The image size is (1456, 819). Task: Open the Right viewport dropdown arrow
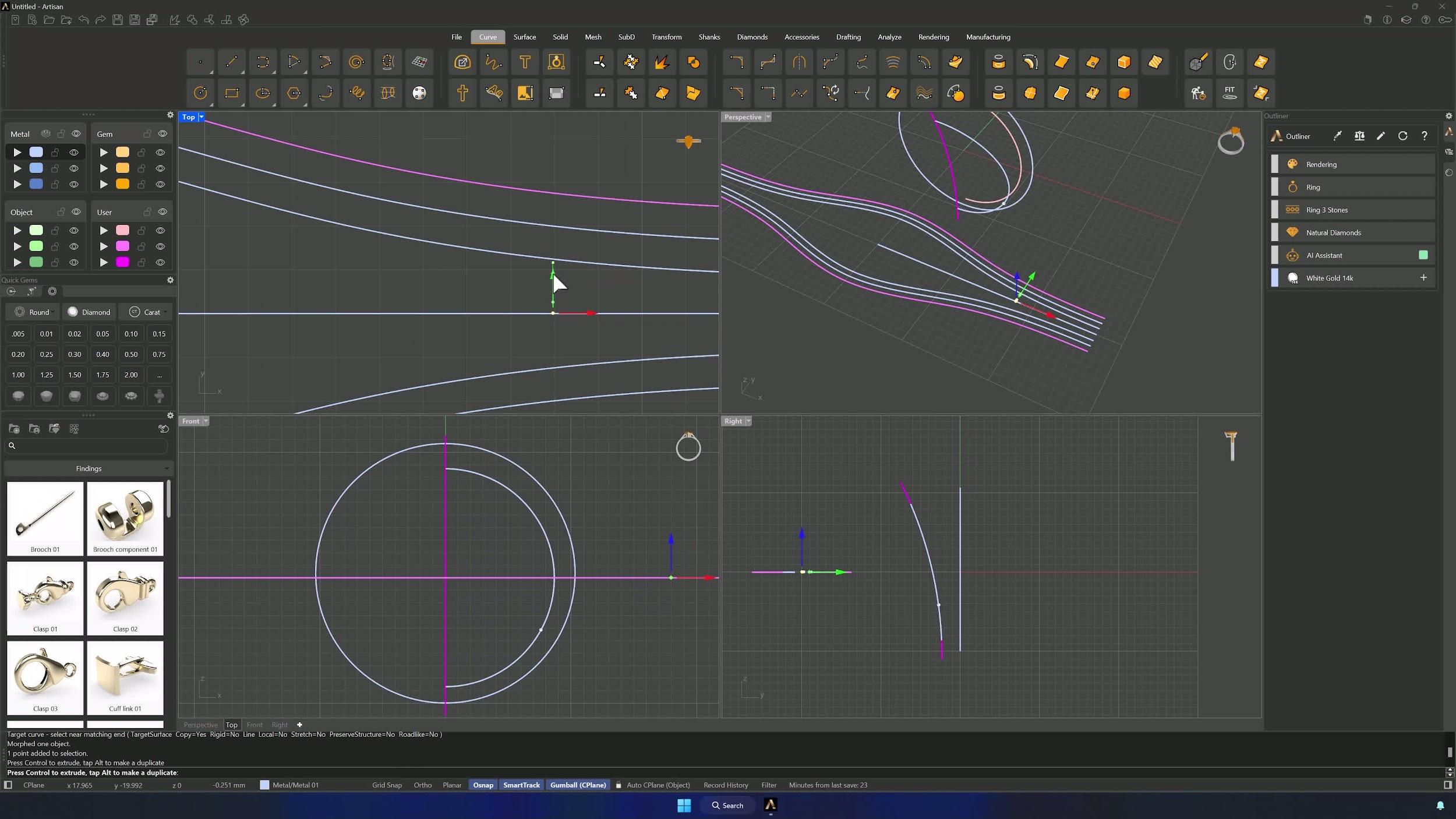[748, 421]
